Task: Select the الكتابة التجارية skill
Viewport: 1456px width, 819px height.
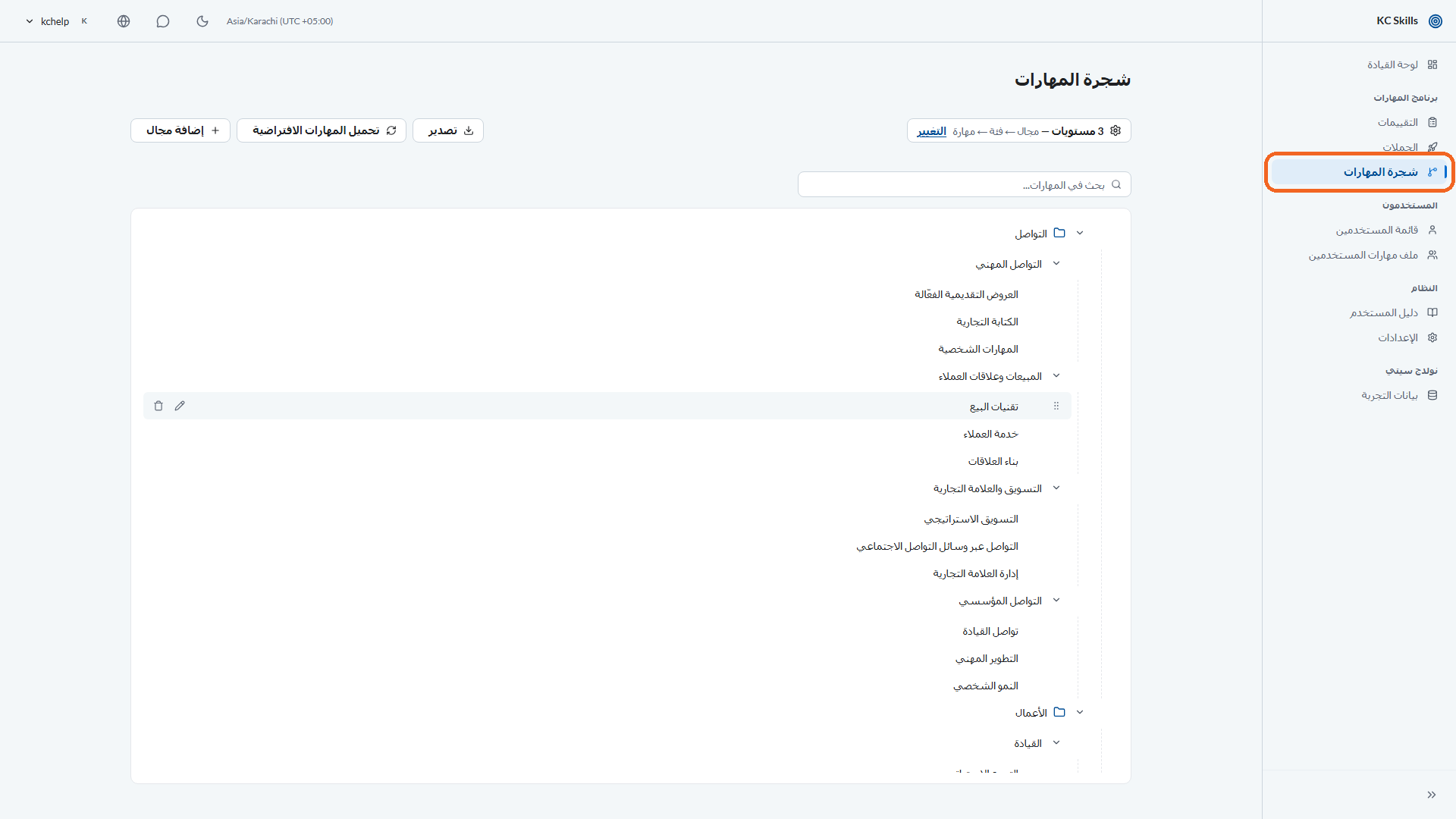Action: (987, 322)
